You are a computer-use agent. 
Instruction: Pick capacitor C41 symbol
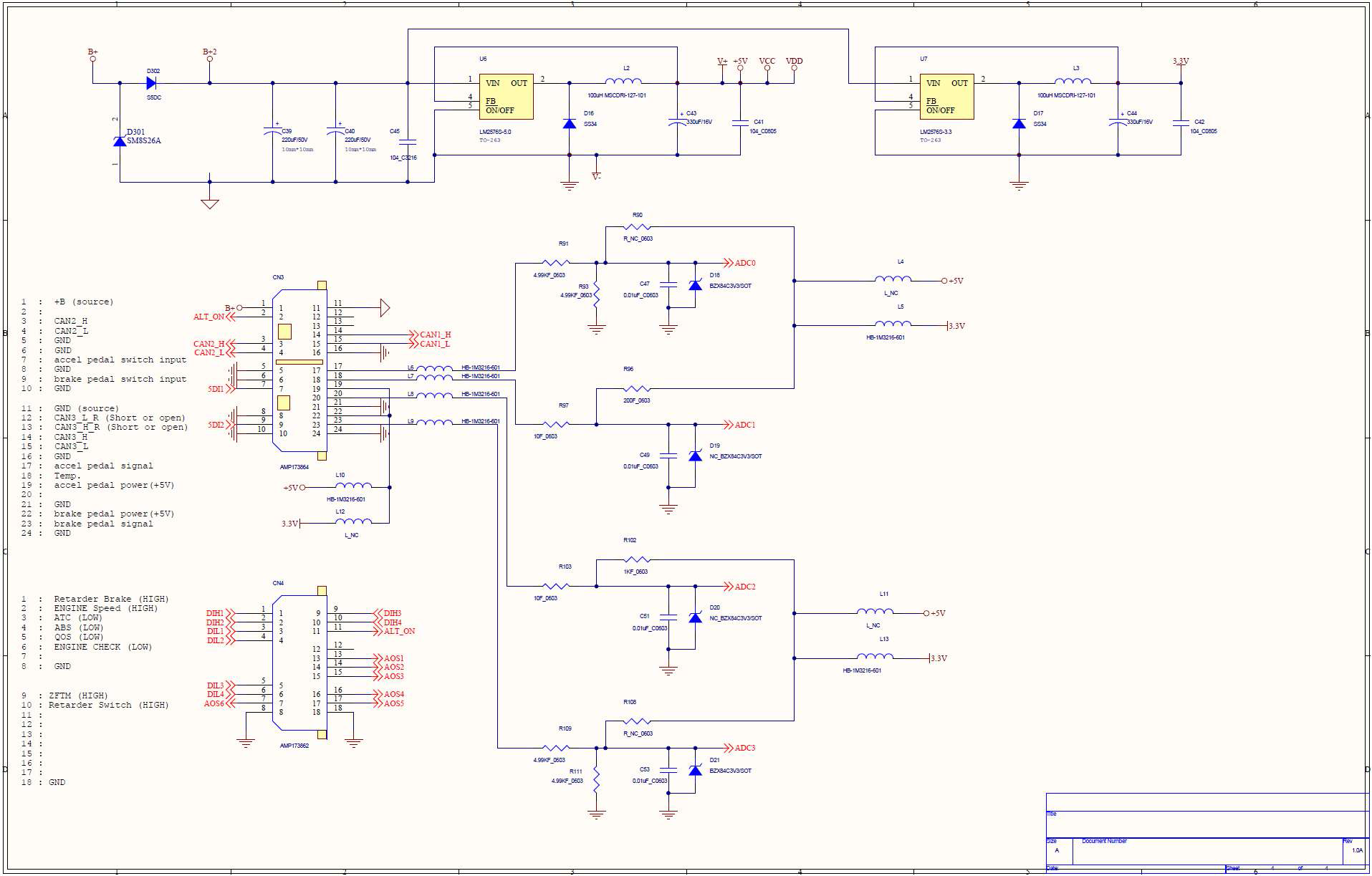[x=740, y=123]
